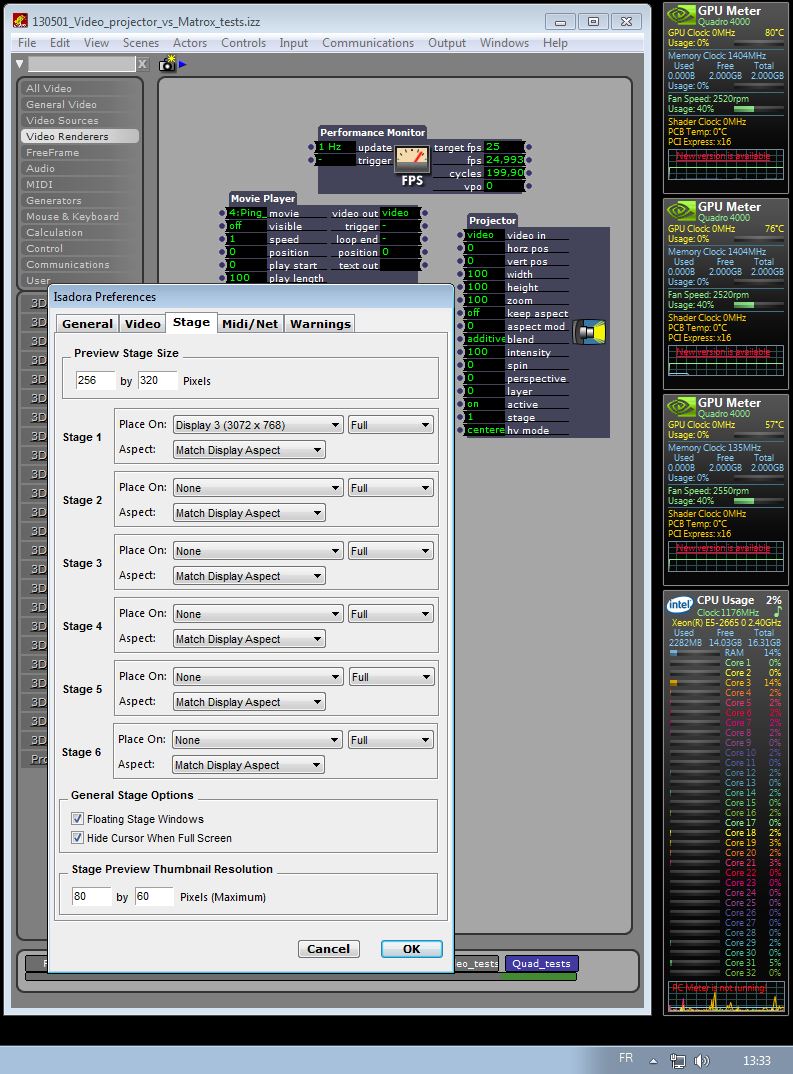Click Preview Stage Size height field 320

[158, 380]
